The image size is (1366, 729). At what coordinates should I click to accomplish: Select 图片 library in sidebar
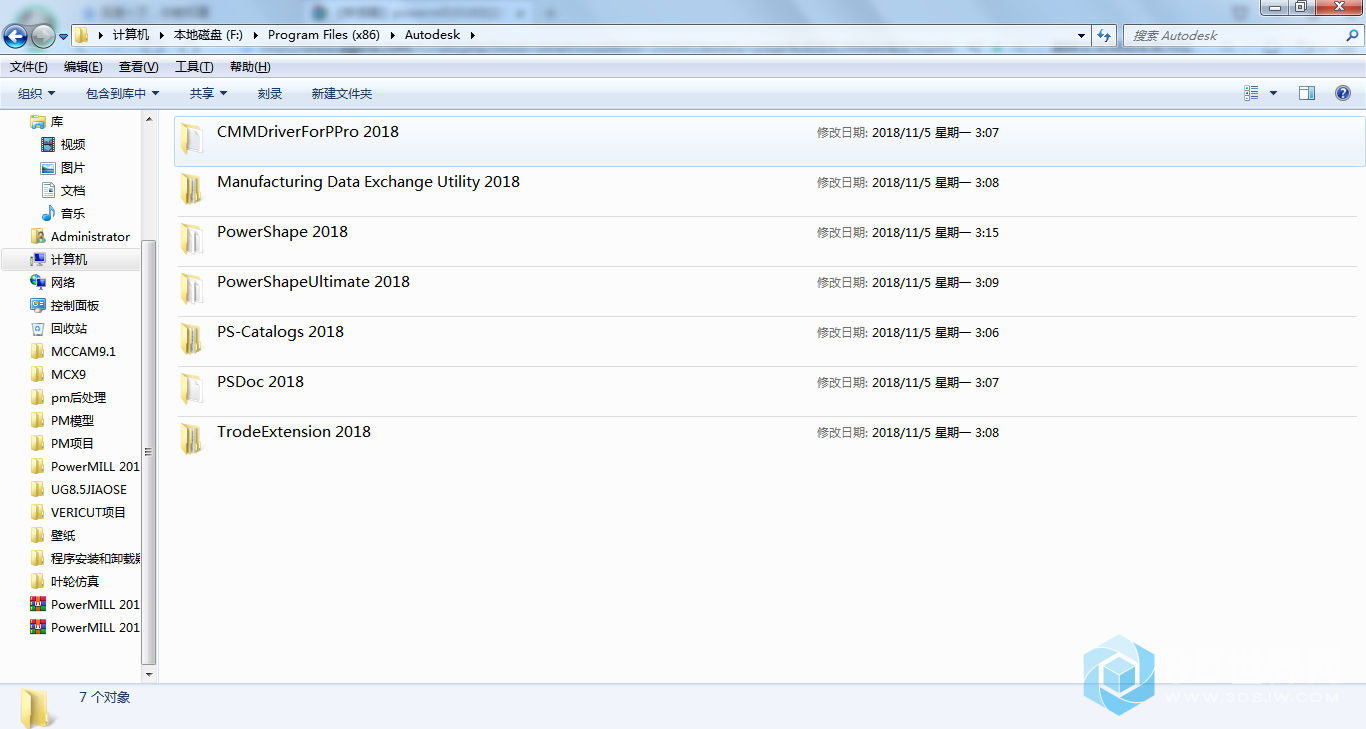click(73, 167)
